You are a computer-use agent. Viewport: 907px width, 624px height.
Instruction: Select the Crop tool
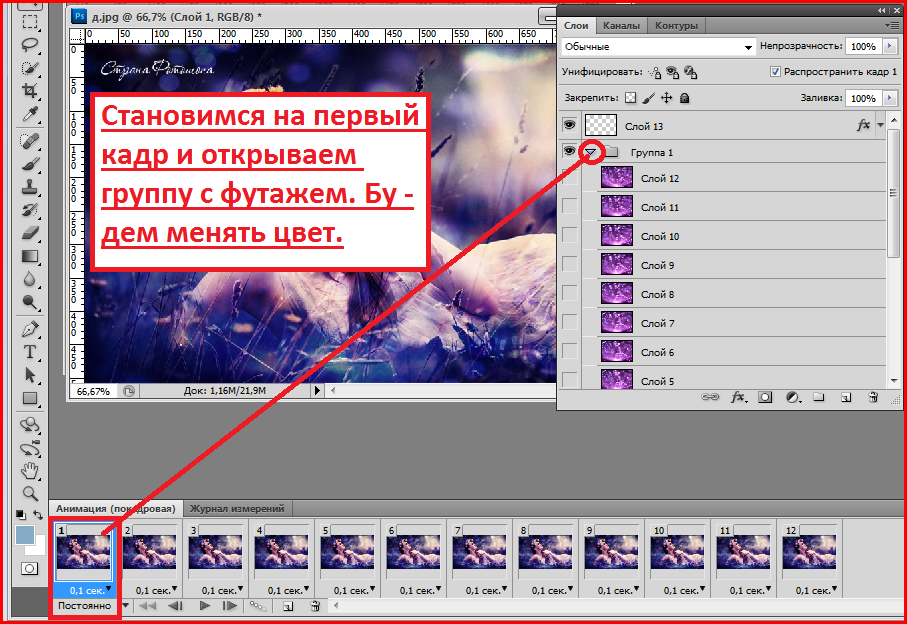click(30, 90)
